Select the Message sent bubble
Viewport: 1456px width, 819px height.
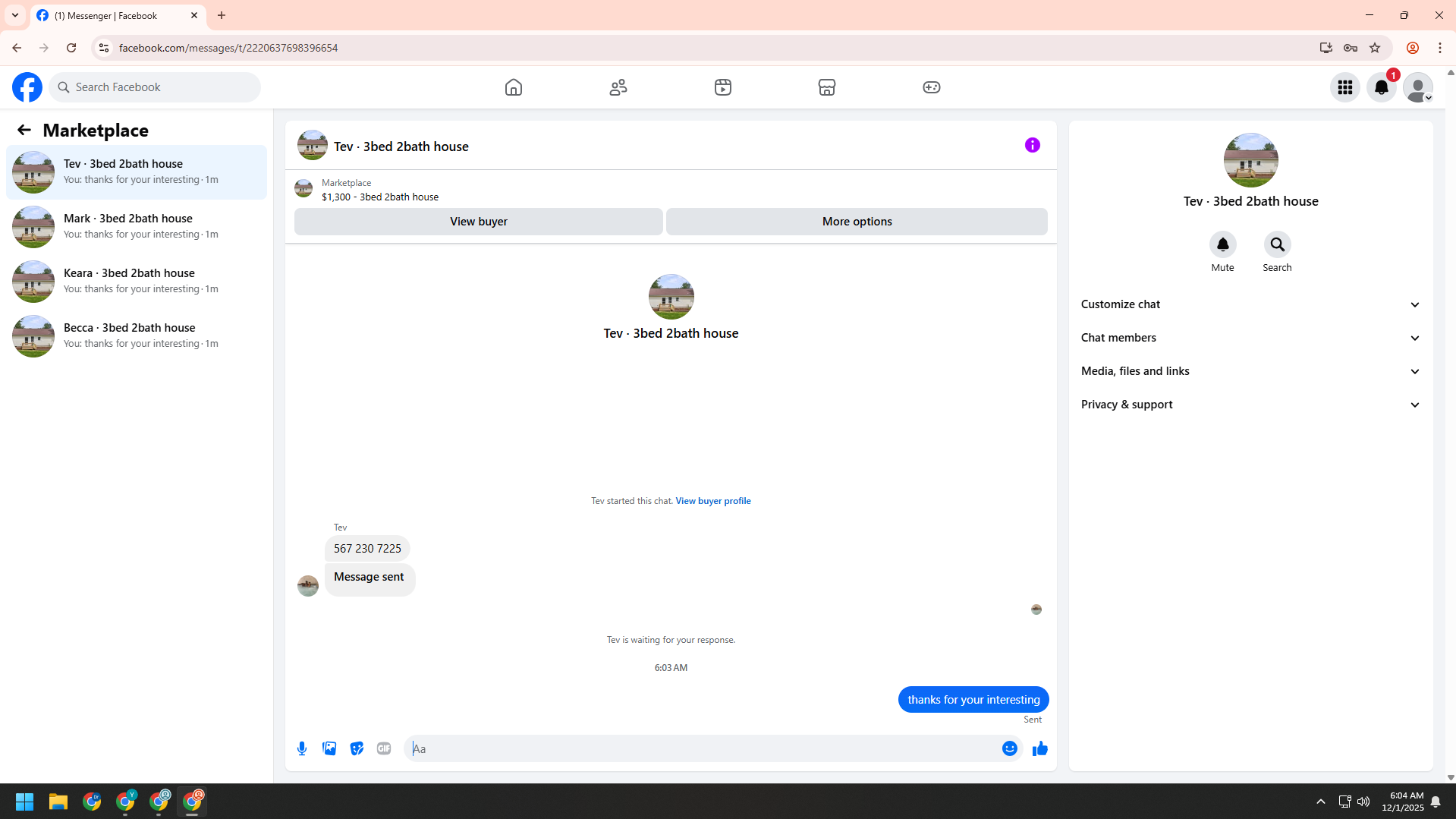pos(370,578)
